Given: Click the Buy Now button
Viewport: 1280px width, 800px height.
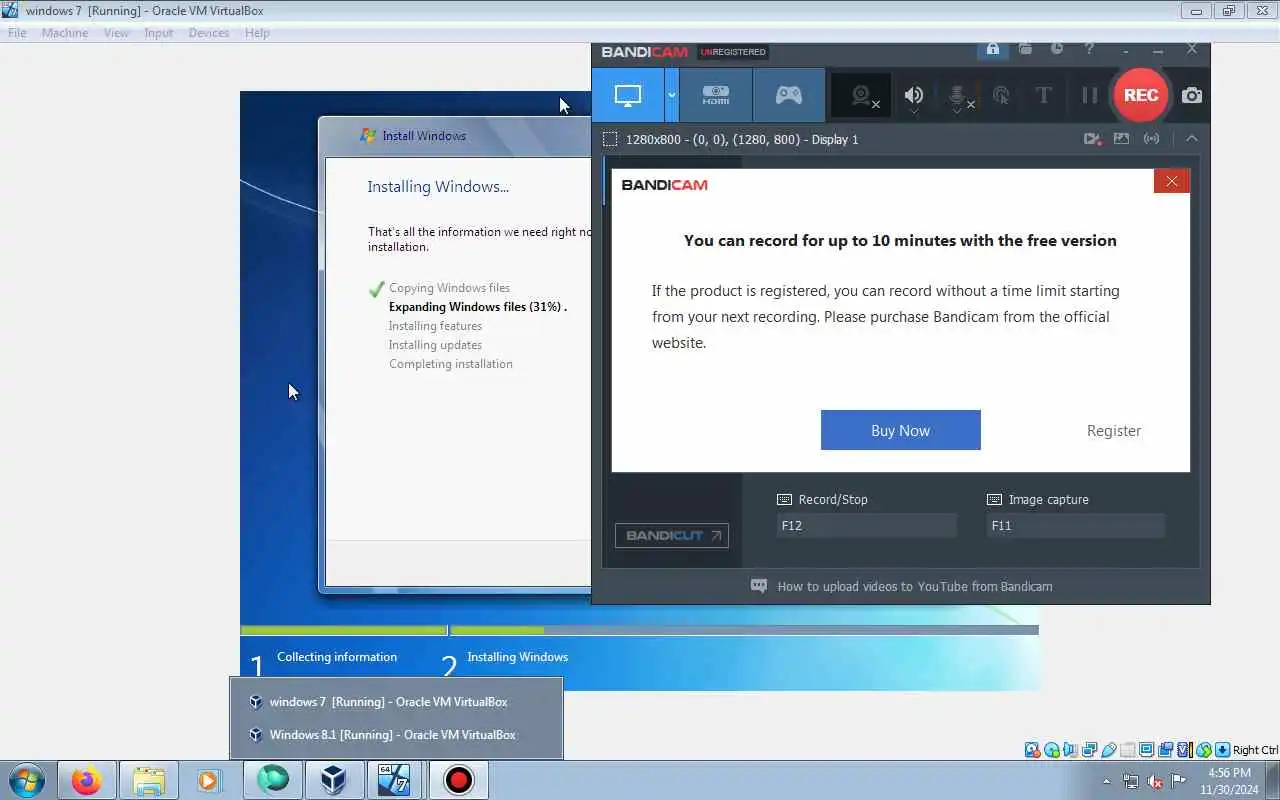Looking at the screenshot, I should (900, 430).
